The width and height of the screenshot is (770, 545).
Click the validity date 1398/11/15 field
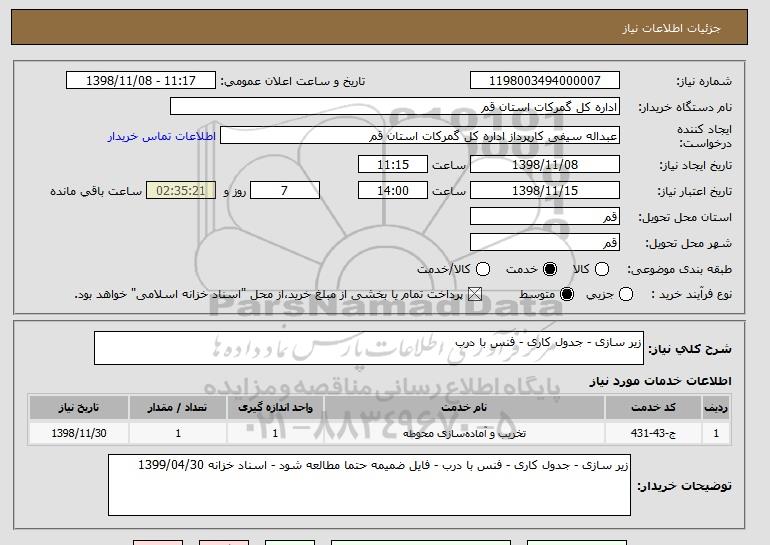545,191
